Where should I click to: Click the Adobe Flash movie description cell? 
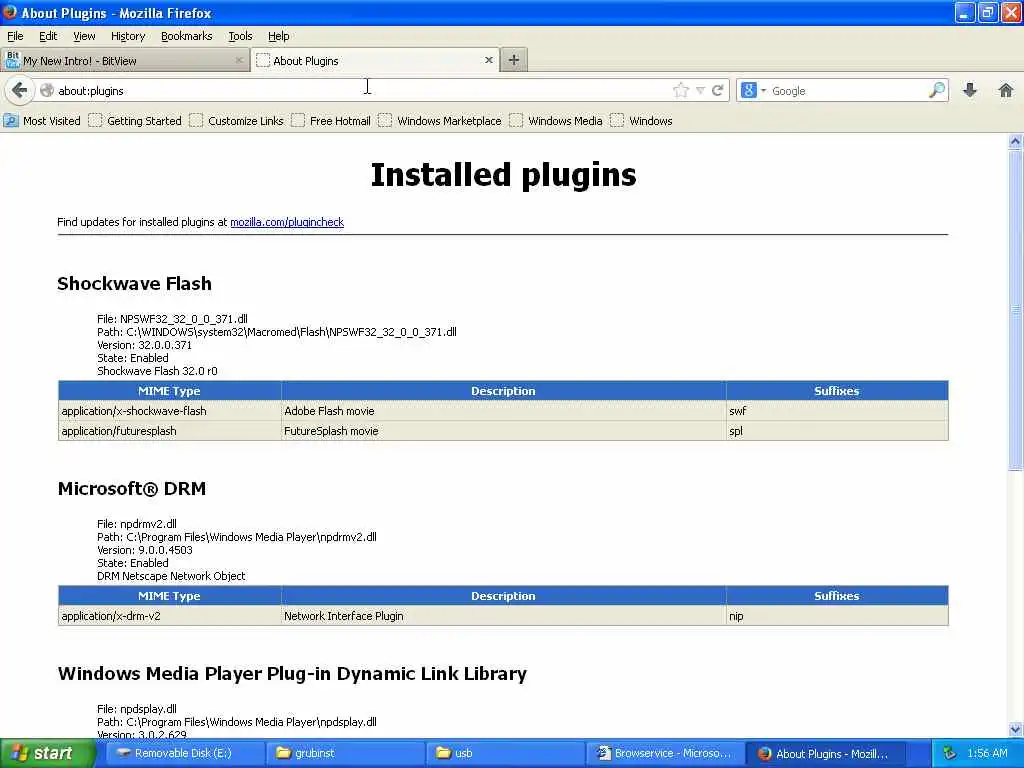click(504, 411)
